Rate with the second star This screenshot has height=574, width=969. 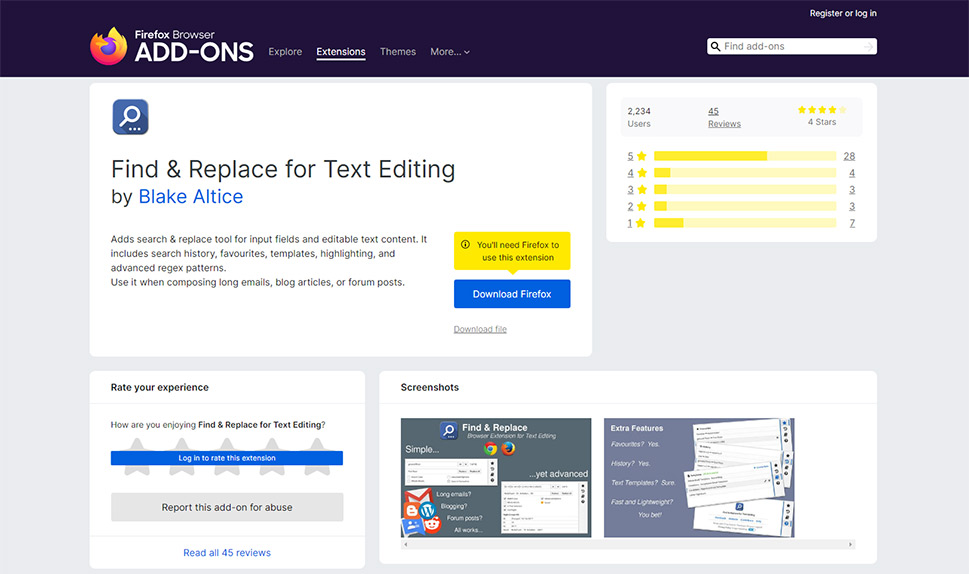point(182,457)
